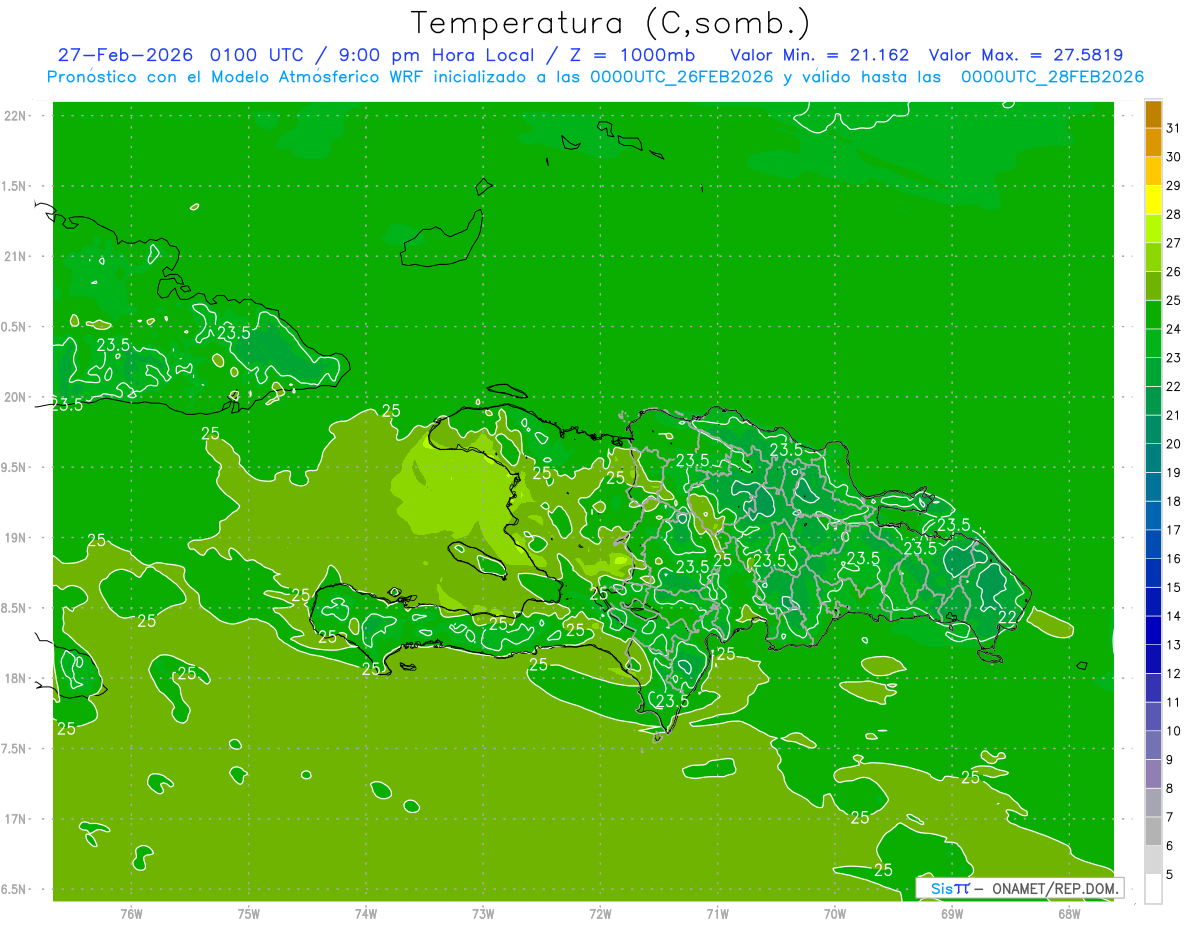
Task: Click the 'Pronóstico con el Modelo Atmósferico WRF' text
Action: pos(237,77)
